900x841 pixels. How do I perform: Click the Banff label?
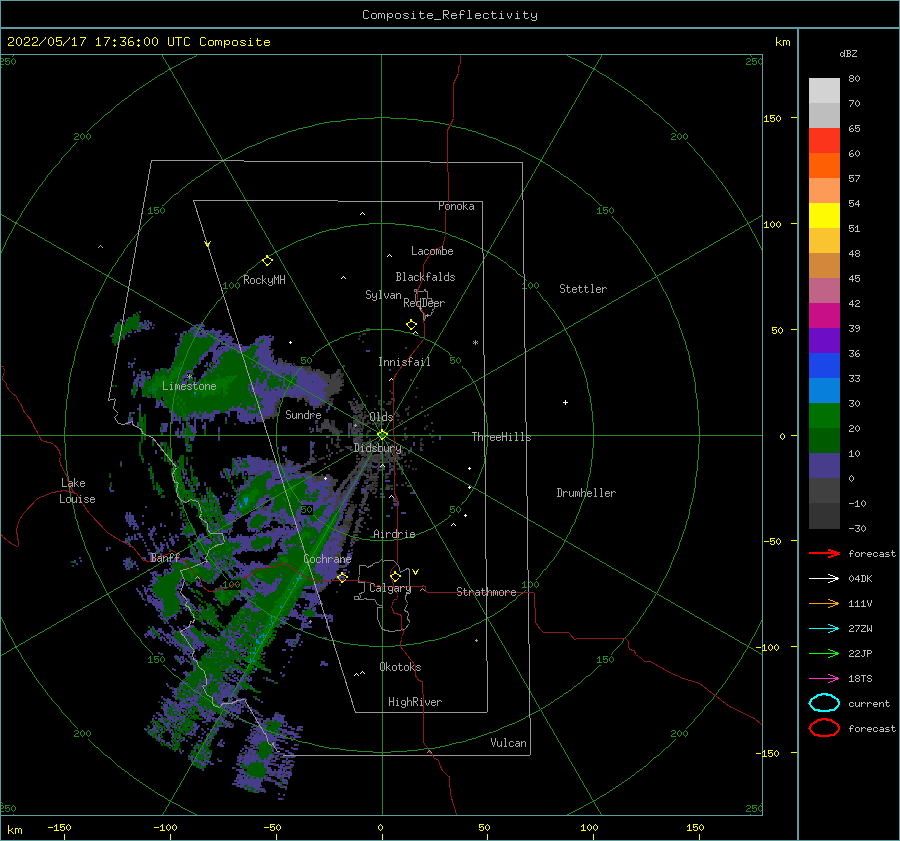[x=165, y=557]
